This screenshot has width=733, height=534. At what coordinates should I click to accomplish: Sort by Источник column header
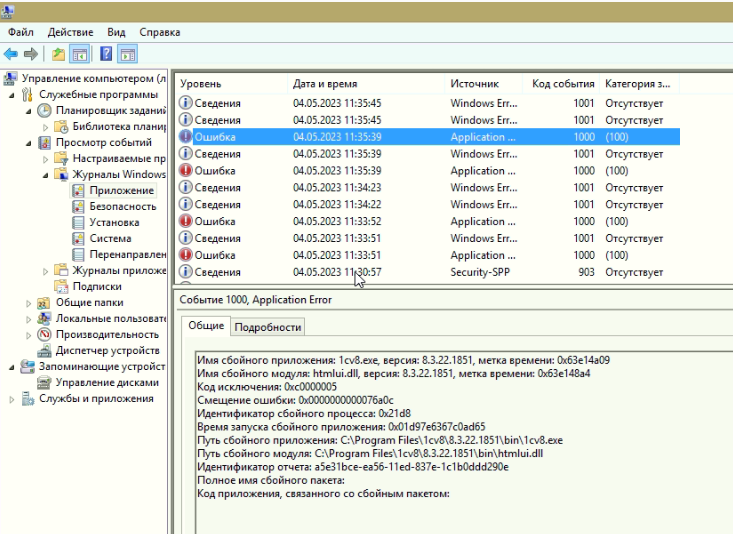[483, 84]
